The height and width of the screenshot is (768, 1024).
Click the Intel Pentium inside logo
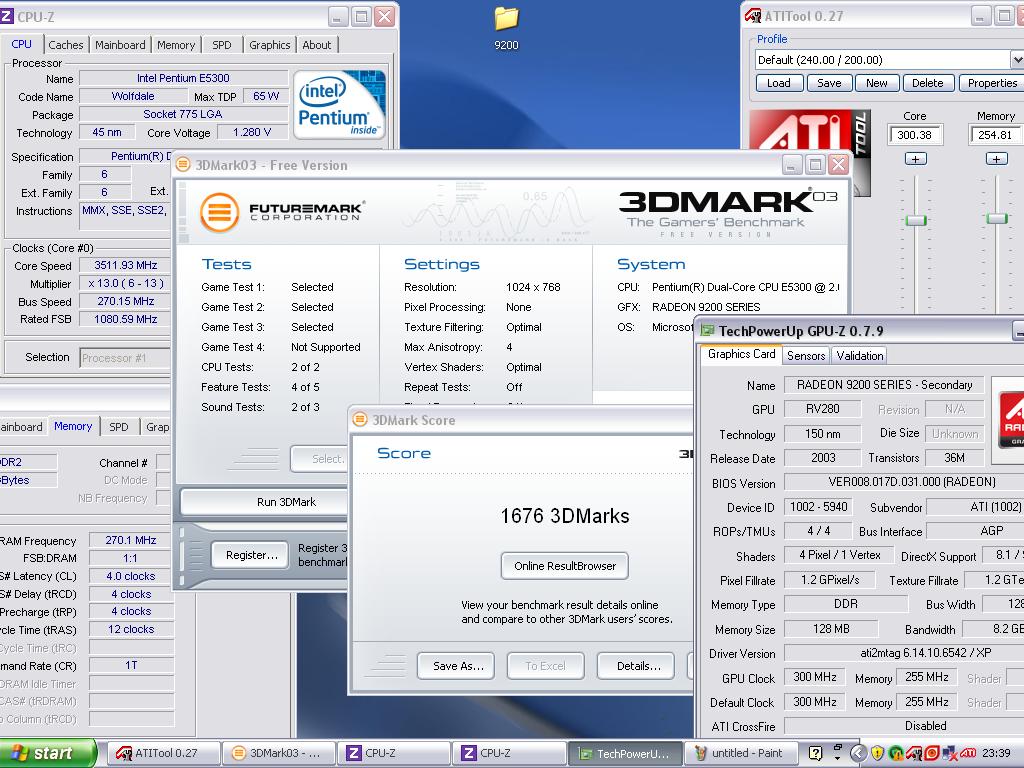[340, 104]
